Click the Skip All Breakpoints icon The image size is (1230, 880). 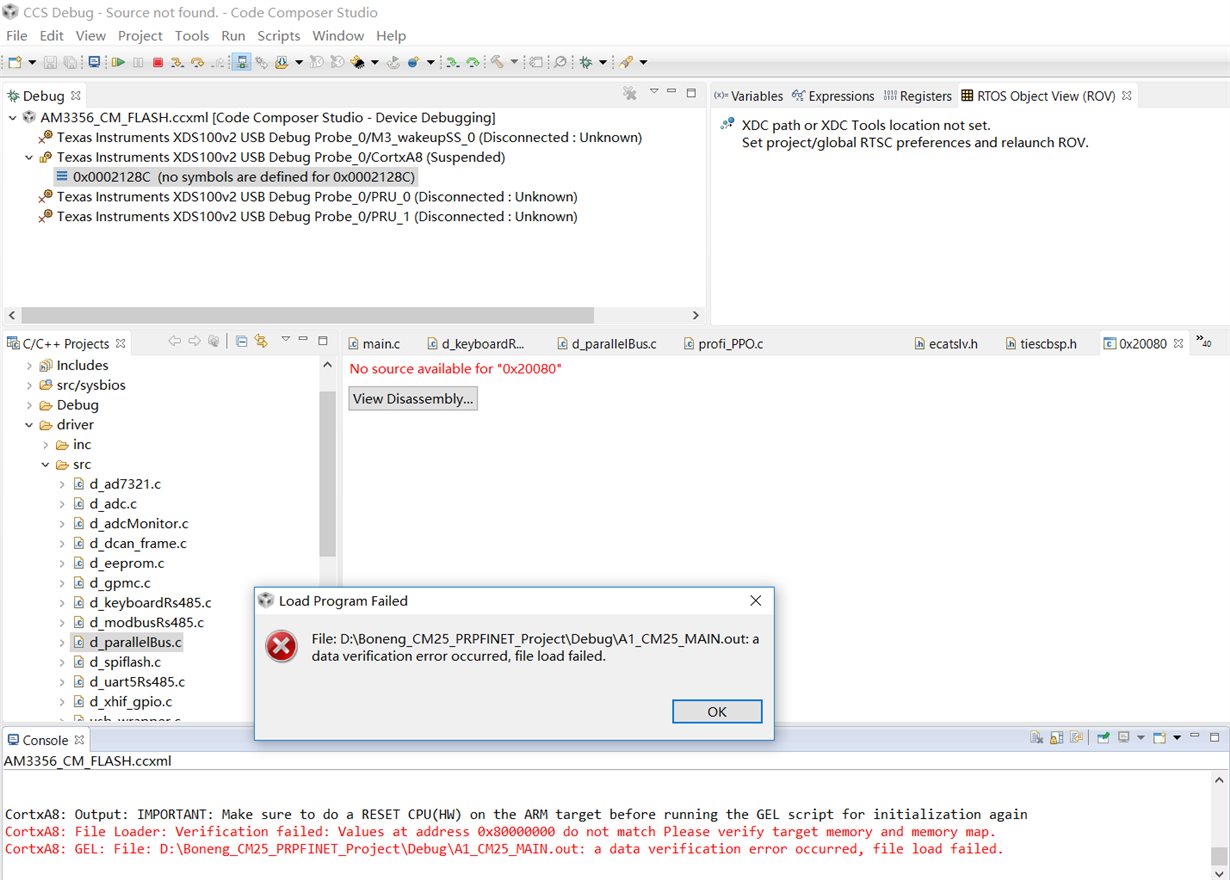[560, 62]
